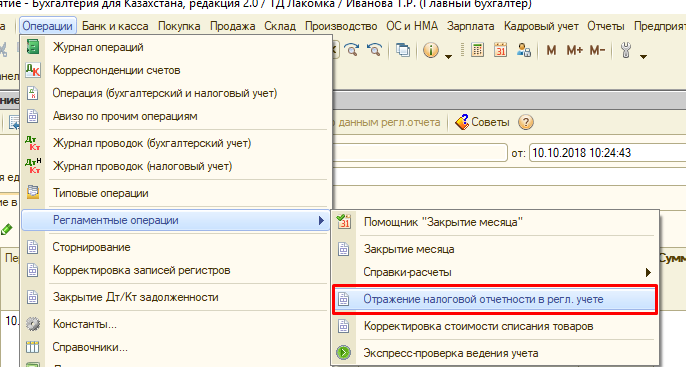Viewport: 686px width, 367px height.
Task: Click the icon beside Типовые операции
Action: [x=33, y=192]
